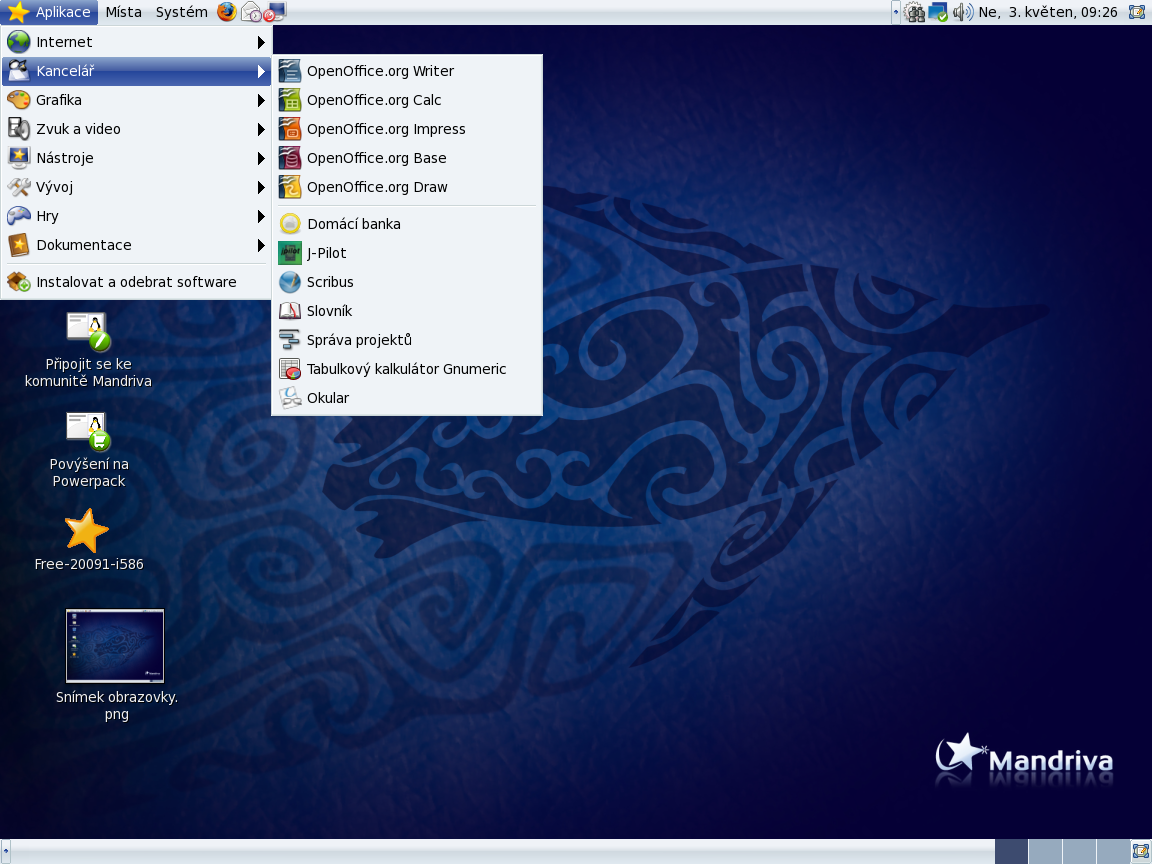This screenshot has height=864, width=1152.
Task: Open the volume speaker control
Action: [x=962, y=12]
